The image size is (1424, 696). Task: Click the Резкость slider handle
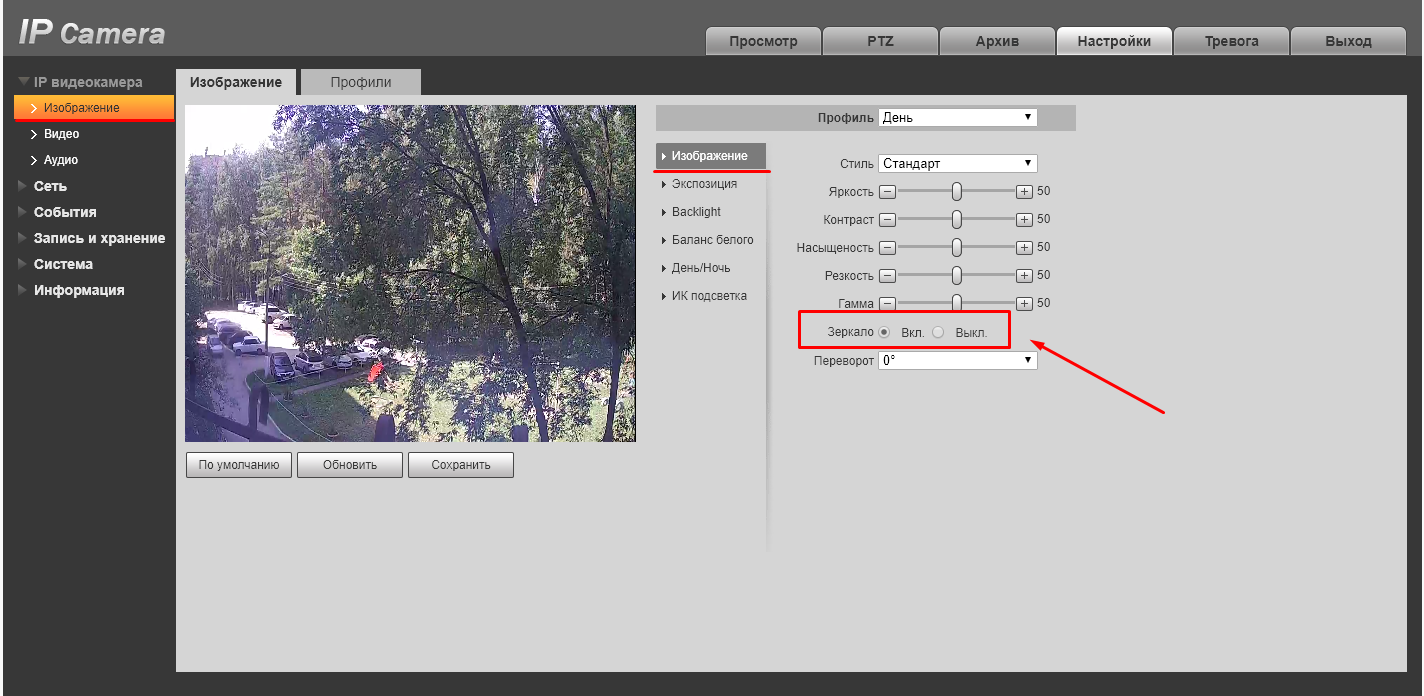click(x=957, y=275)
